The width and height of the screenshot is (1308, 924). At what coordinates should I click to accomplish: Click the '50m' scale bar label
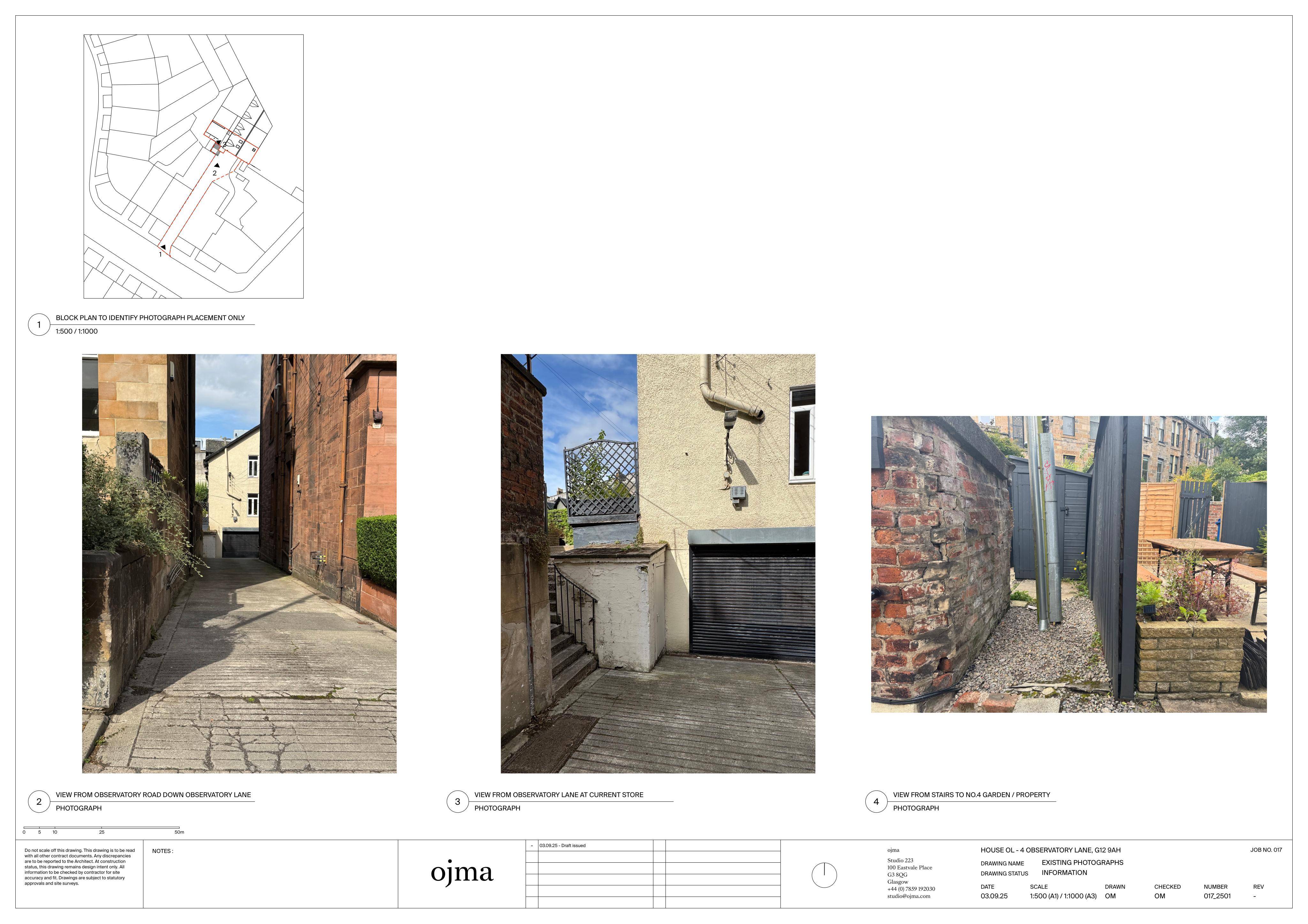[x=179, y=832]
